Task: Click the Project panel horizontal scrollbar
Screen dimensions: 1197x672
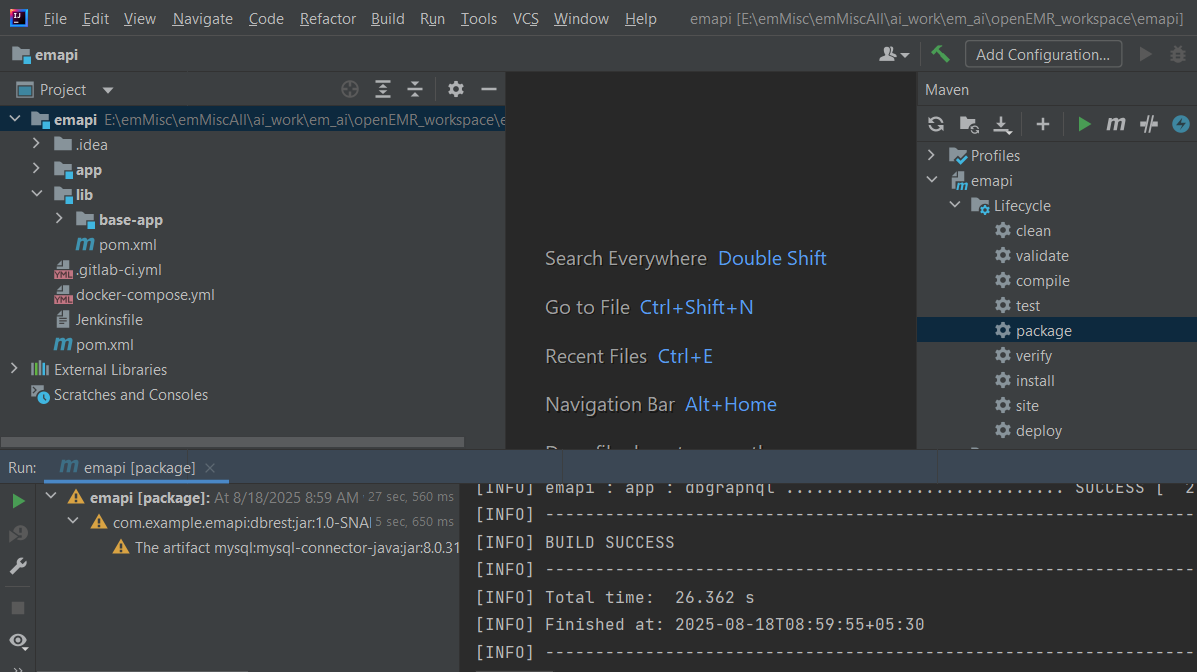Action: click(x=232, y=442)
